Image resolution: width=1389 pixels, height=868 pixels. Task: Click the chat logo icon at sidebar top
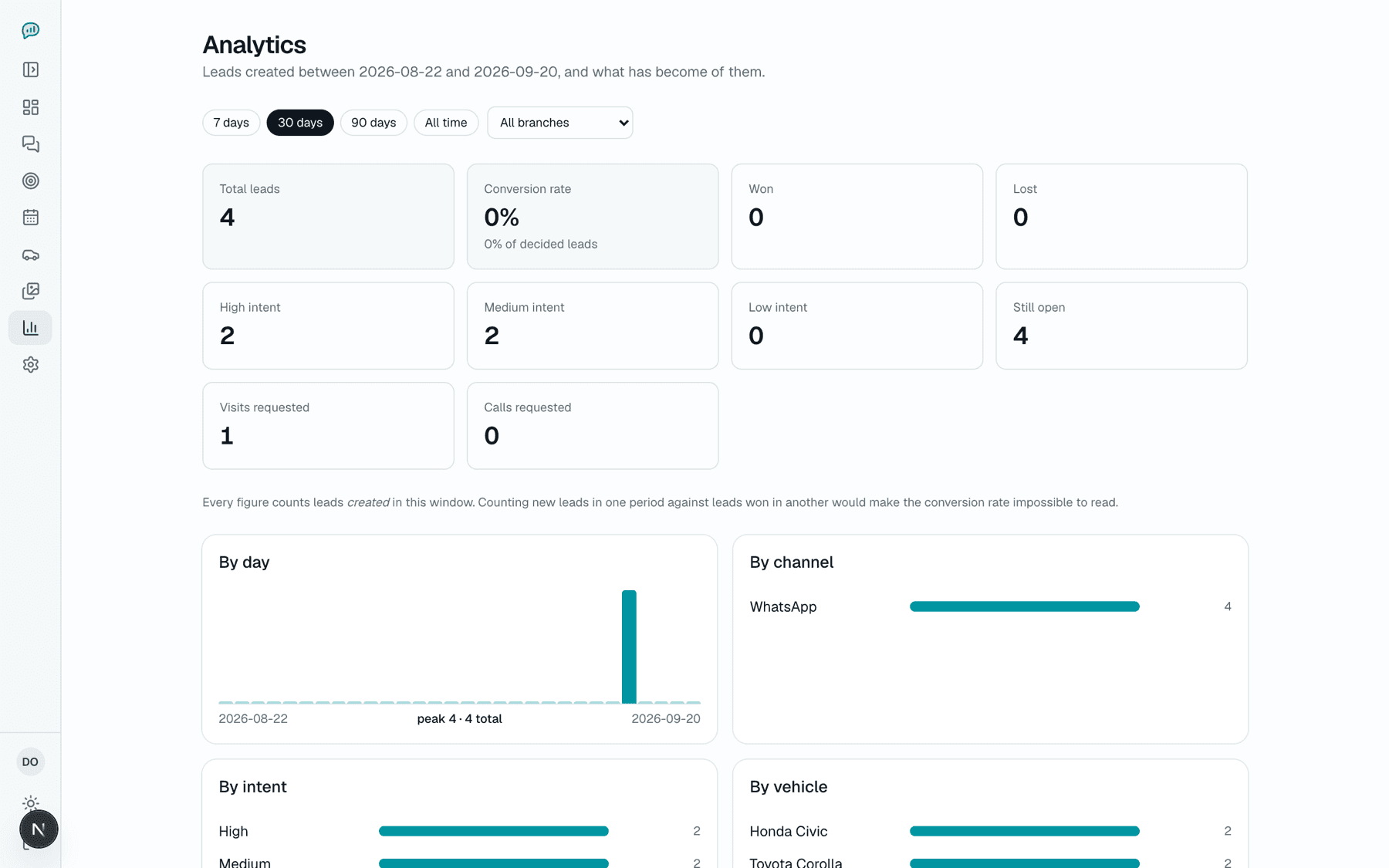pos(30,30)
